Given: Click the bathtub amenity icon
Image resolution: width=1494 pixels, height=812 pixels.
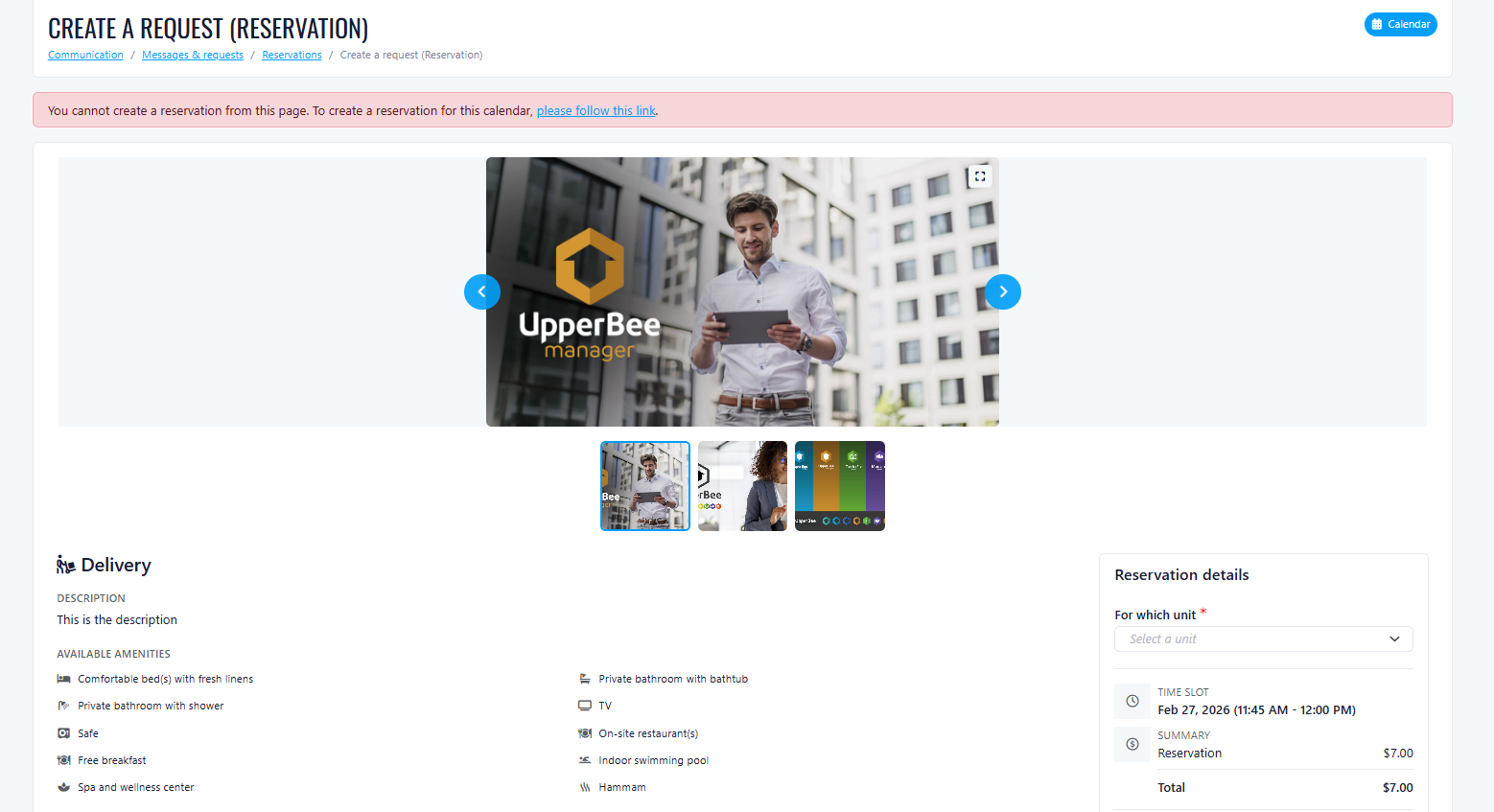Looking at the screenshot, I should 585,679.
